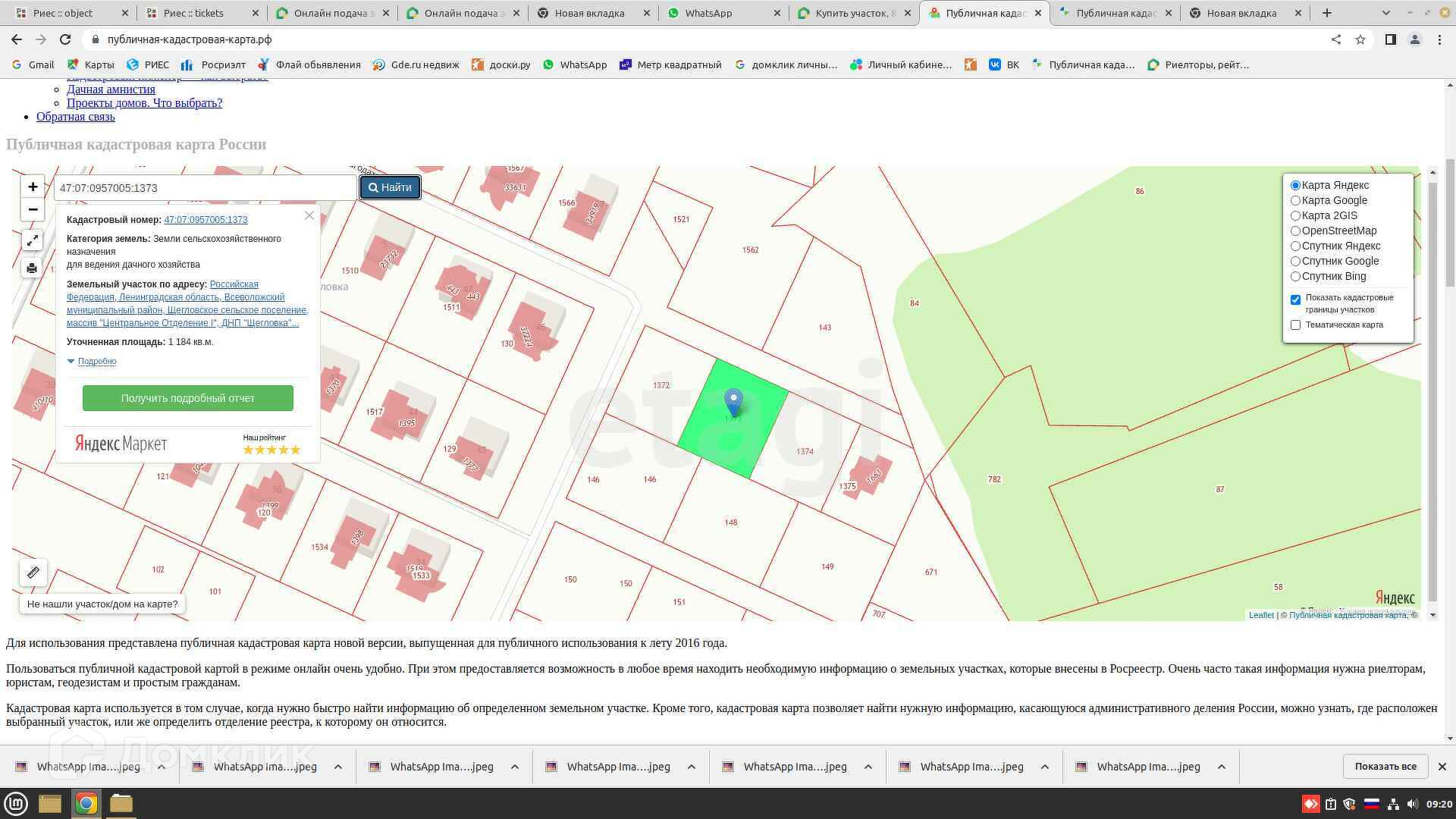The image size is (1456, 819).
Task: Select OpenStreetMap base layer
Action: pyautogui.click(x=1295, y=231)
